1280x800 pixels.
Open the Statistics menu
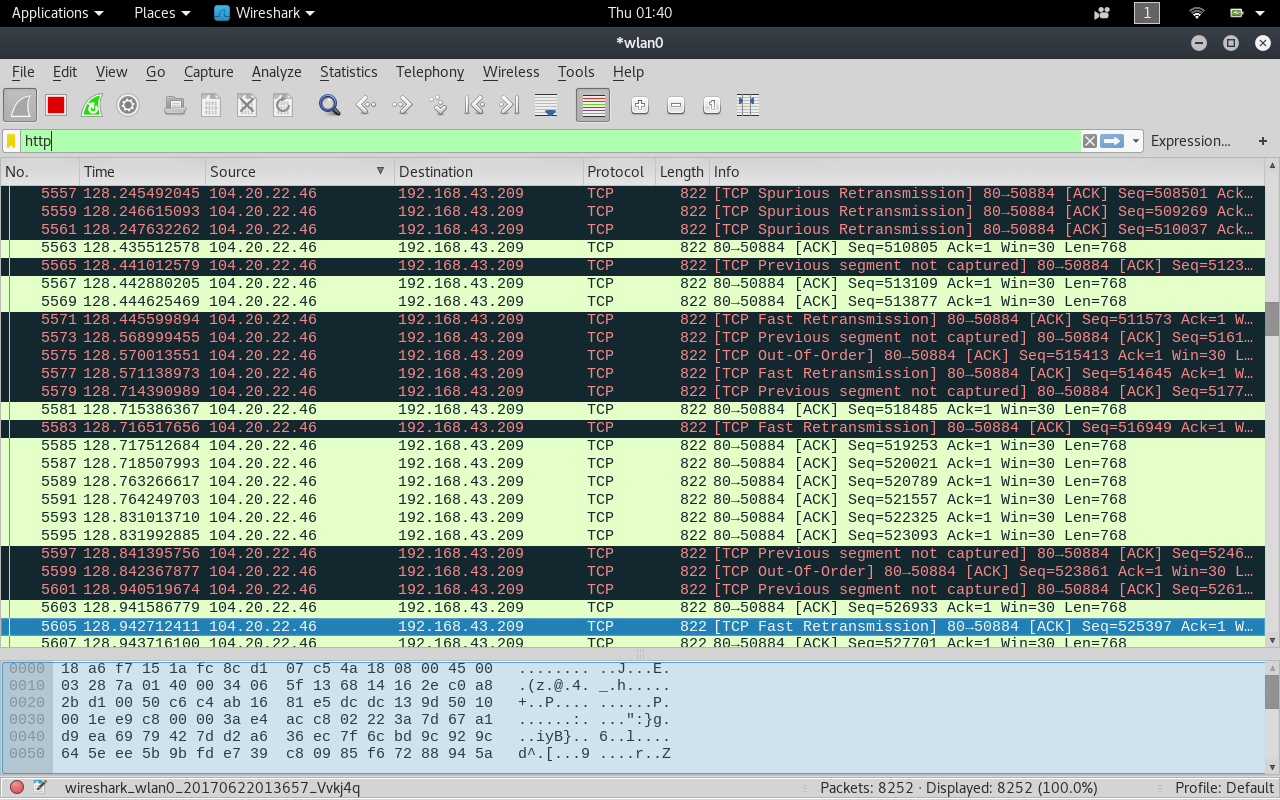pyautogui.click(x=348, y=72)
